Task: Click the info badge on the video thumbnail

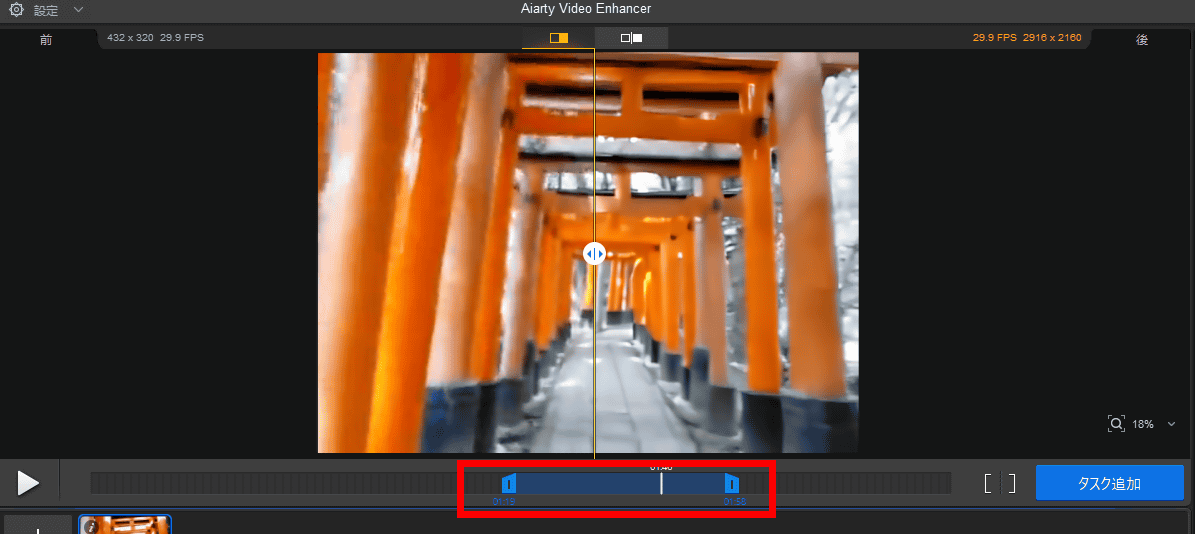Action: (x=90, y=525)
